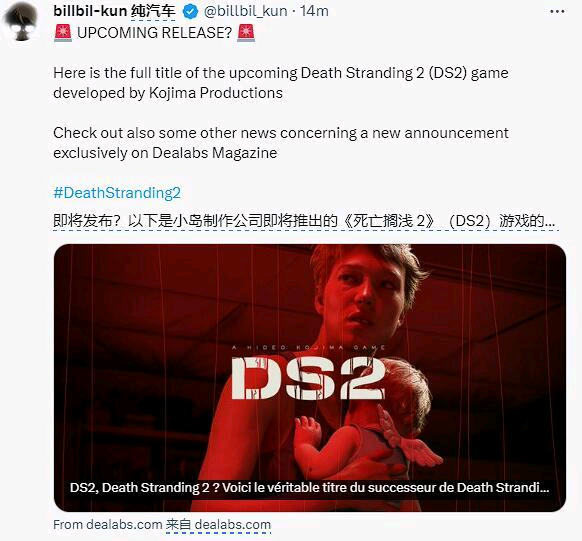This screenshot has width=582, height=541.
Task: Click the DS2 logo in the card
Action: 308,378
